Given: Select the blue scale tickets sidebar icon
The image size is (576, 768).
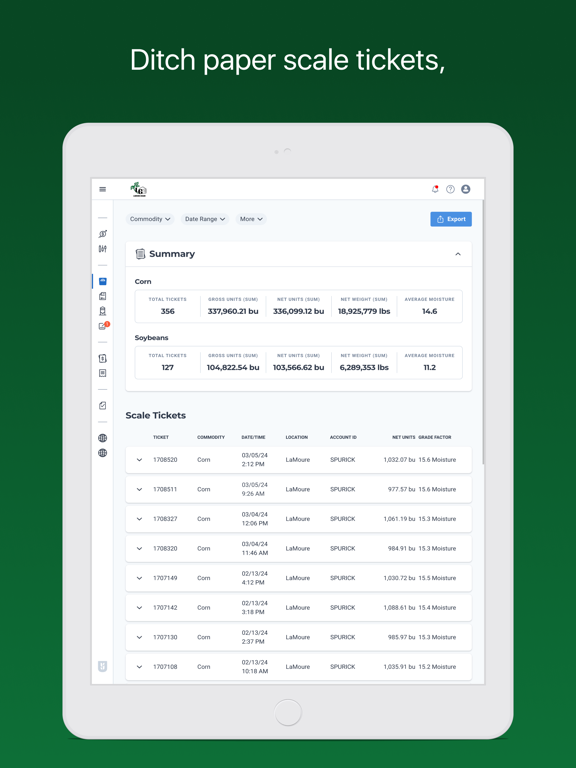Looking at the screenshot, I should [102, 281].
